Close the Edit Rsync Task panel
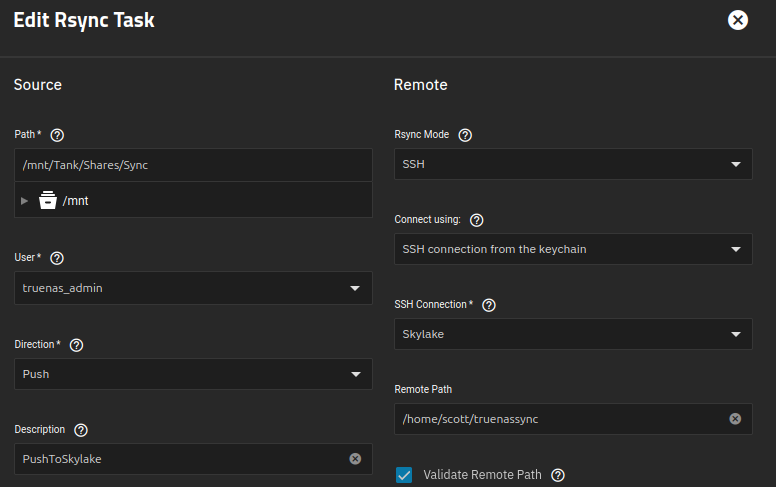Screen dimensions: 776x487 pos(737,20)
